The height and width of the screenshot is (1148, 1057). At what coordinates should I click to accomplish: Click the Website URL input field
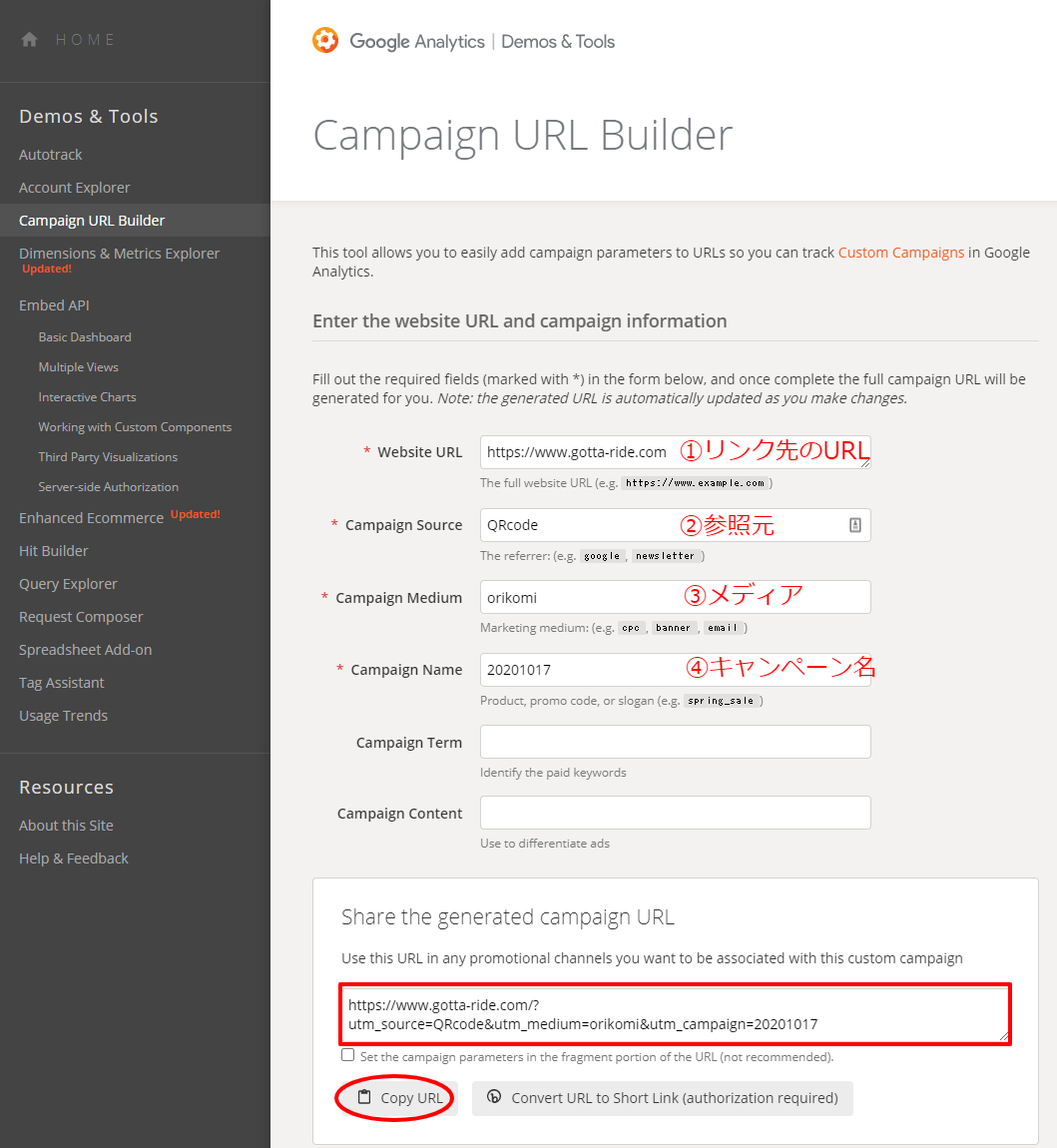pyautogui.click(x=675, y=452)
